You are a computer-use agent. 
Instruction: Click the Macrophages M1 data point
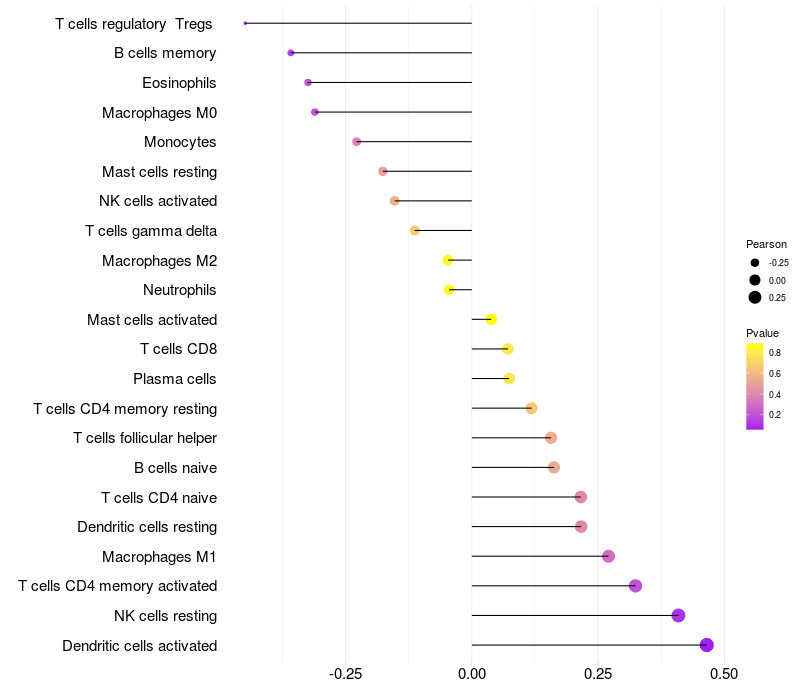point(608,556)
